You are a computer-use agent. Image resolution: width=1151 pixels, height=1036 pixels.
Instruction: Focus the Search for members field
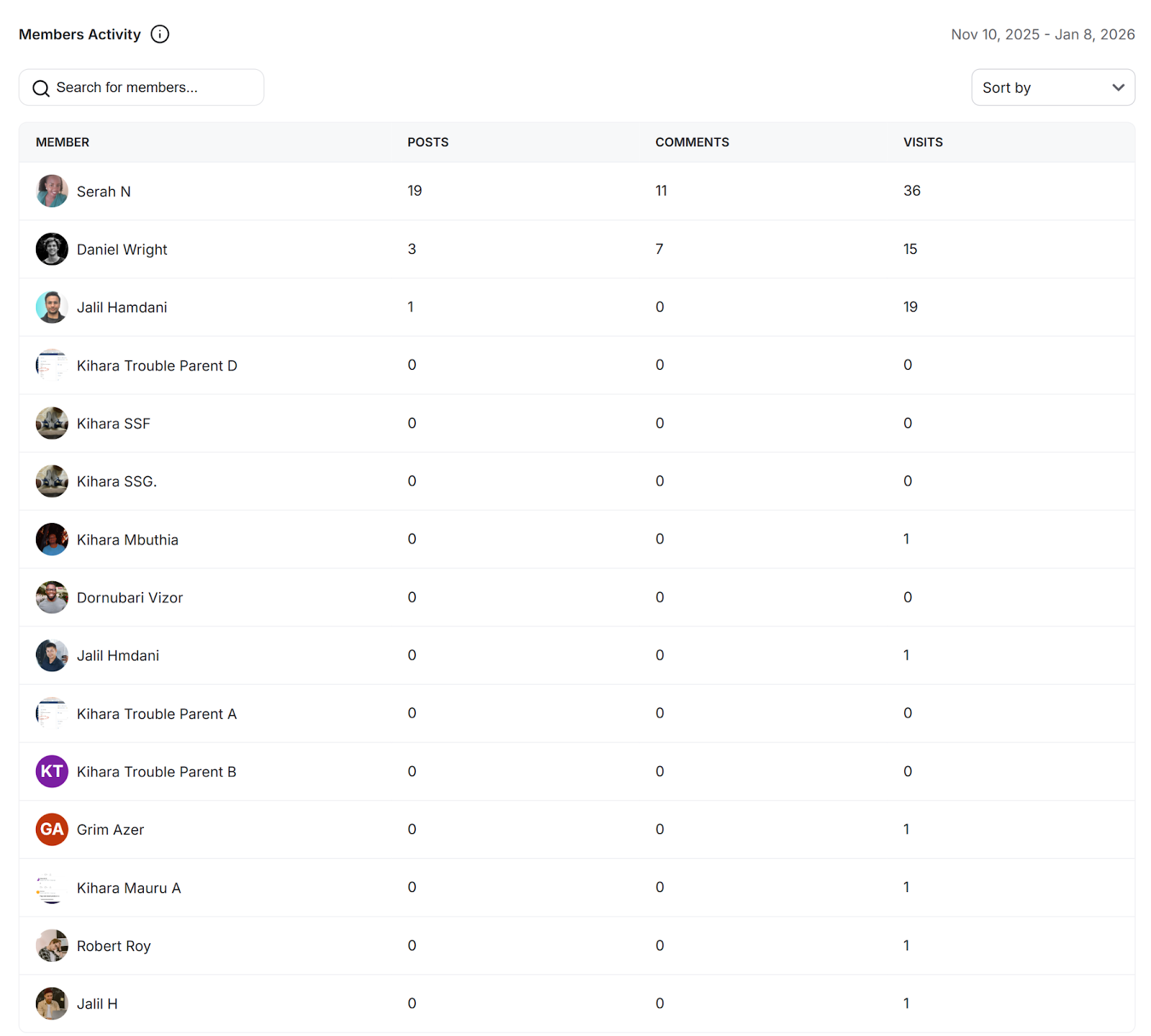coord(151,88)
